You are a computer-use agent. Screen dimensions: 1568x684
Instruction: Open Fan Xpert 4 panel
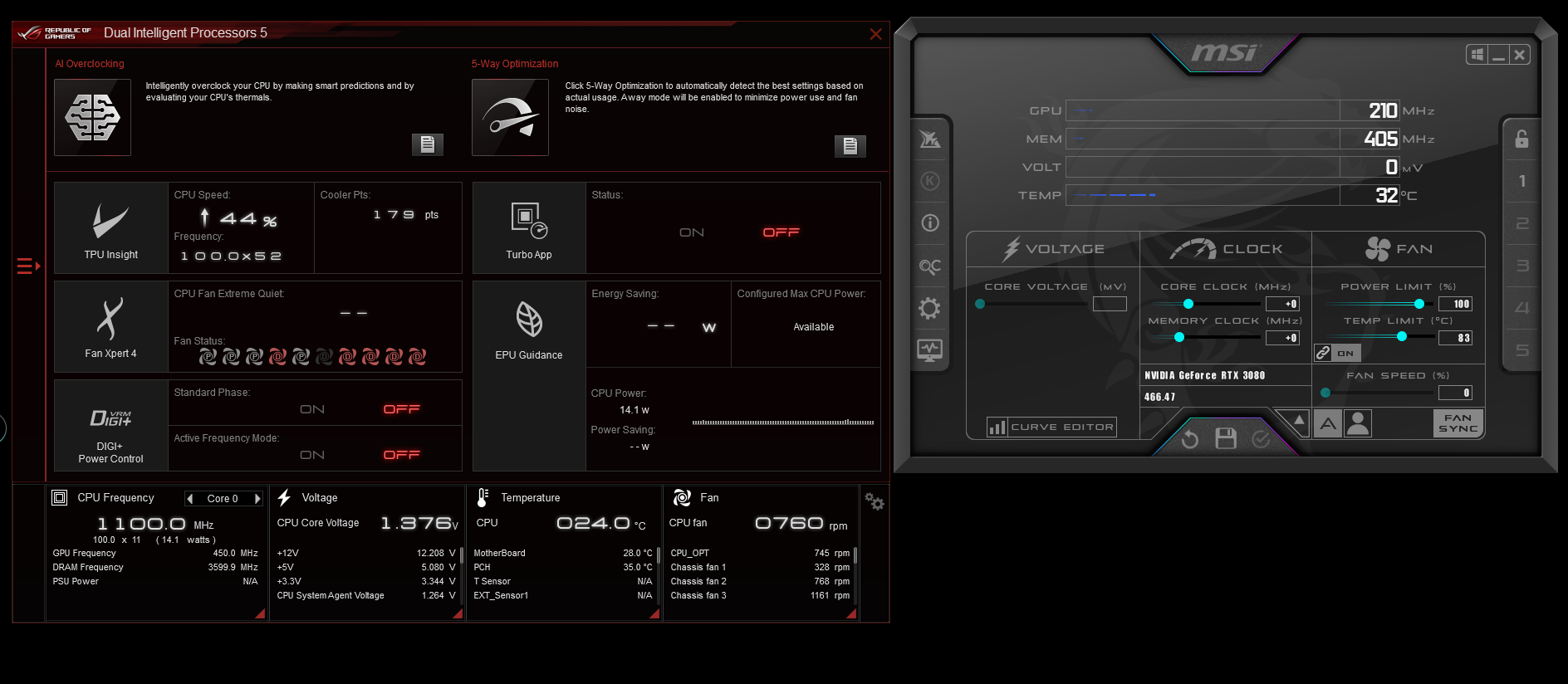tap(111, 327)
